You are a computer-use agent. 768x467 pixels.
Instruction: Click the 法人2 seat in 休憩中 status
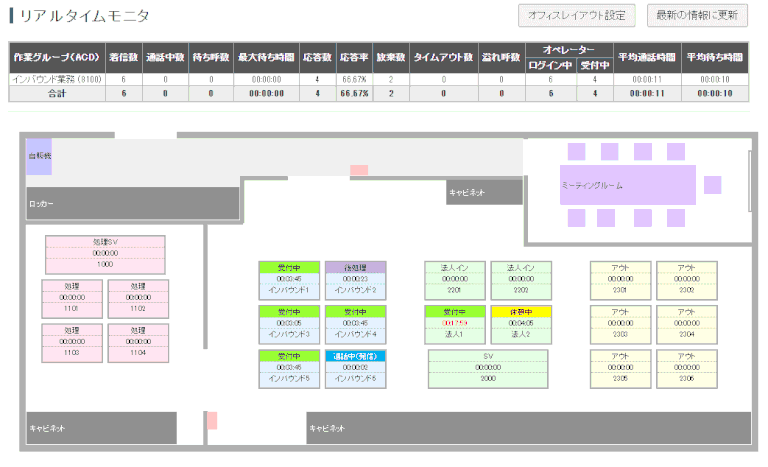520,324
